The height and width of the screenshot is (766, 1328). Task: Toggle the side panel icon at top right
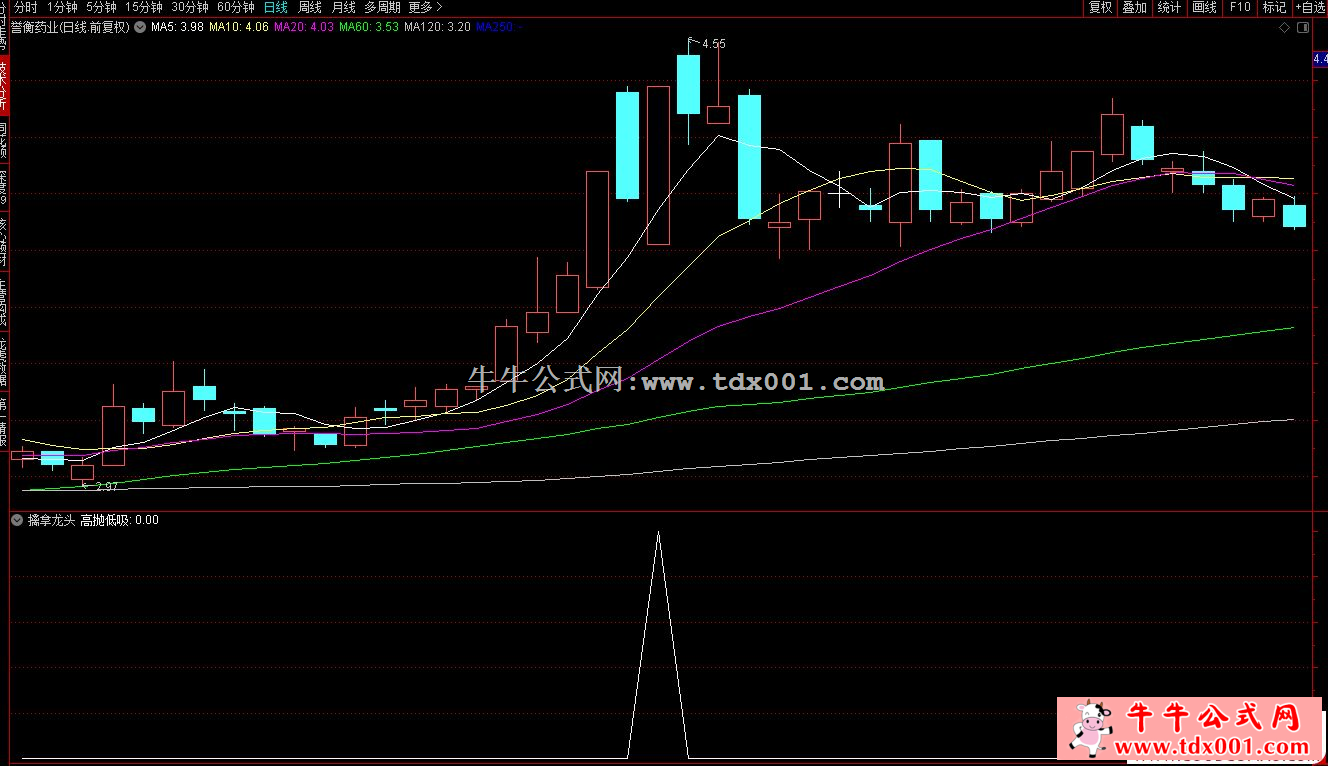point(1302,28)
